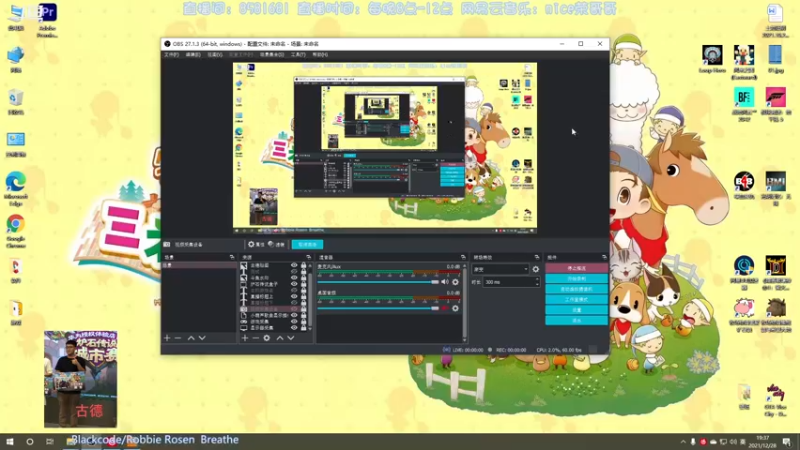Remove the selected scene with the minus icon
The height and width of the screenshot is (450, 800).
tap(178, 338)
